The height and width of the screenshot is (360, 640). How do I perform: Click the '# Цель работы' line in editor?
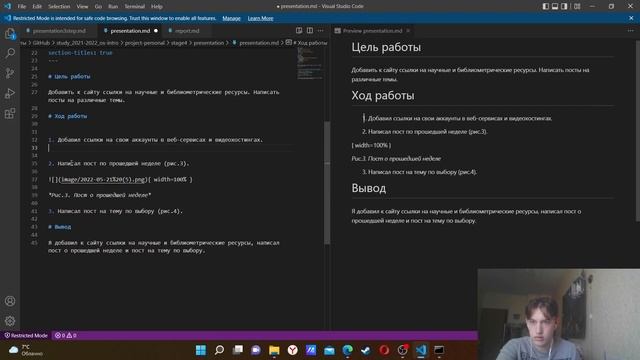tap(69, 76)
